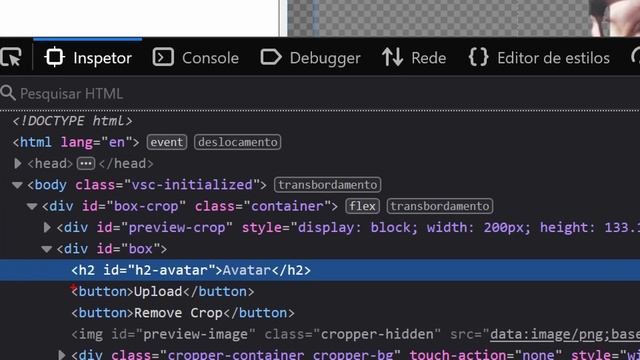Expand the head element
This screenshot has height=360, width=640.
click(x=18, y=163)
